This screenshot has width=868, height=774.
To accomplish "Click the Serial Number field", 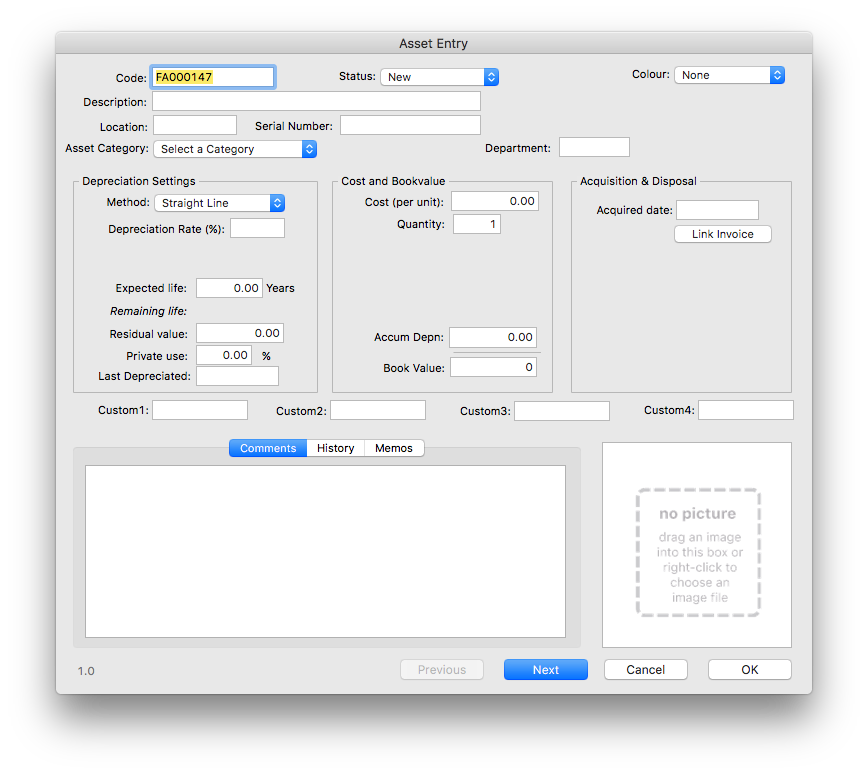I will pos(410,125).
